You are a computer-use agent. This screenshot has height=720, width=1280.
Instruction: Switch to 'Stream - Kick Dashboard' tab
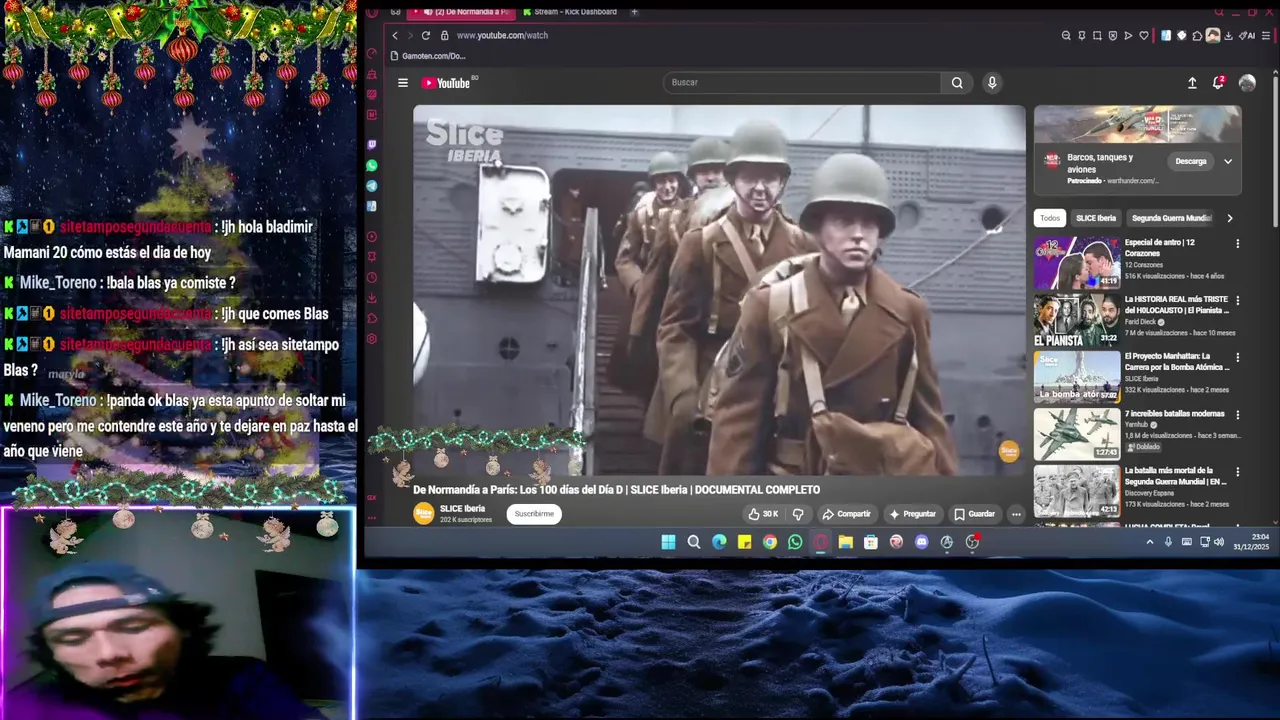pyautogui.click(x=570, y=12)
